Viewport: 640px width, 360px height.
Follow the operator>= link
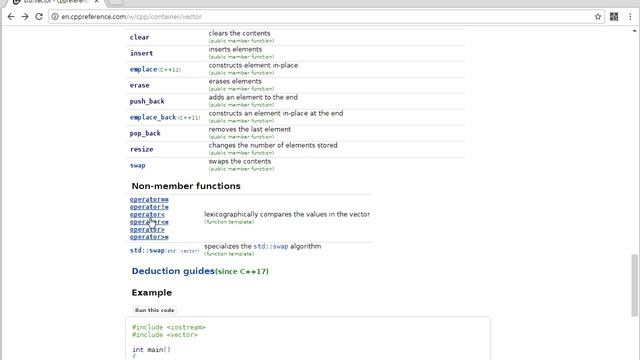[149, 237]
